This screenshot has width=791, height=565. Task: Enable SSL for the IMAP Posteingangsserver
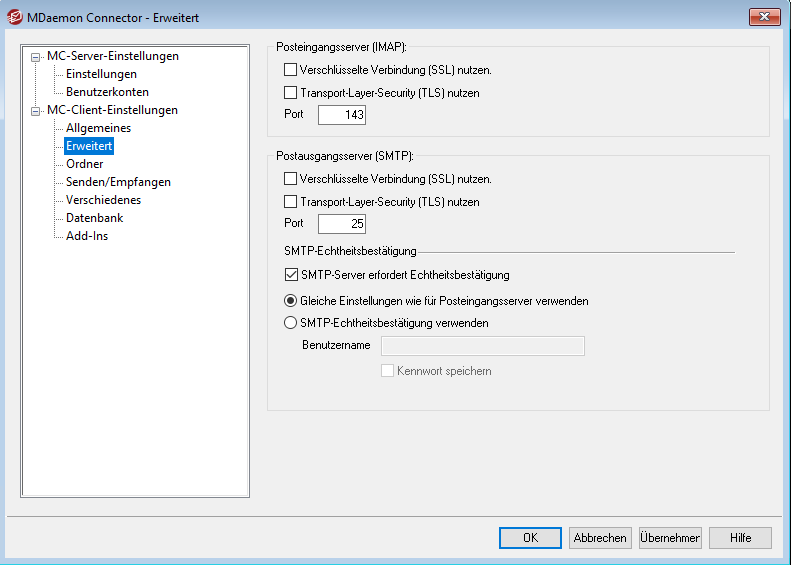291,71
